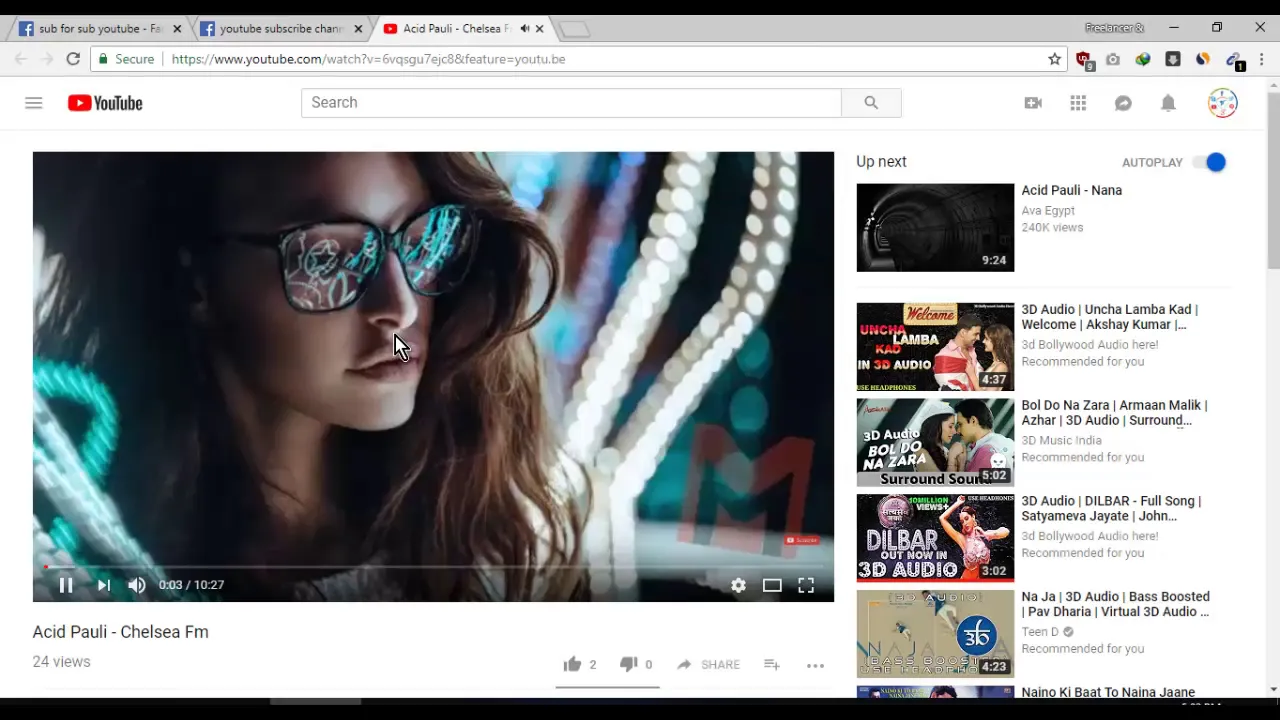Click the page vertical scrollbar
The width and height of the screenshot is (1280, 720).
click(1273, 180)
